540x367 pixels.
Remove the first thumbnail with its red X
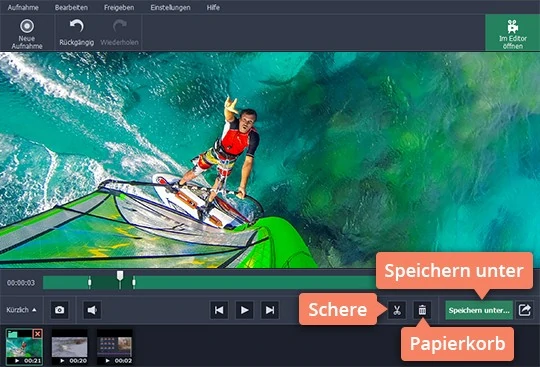37,334
